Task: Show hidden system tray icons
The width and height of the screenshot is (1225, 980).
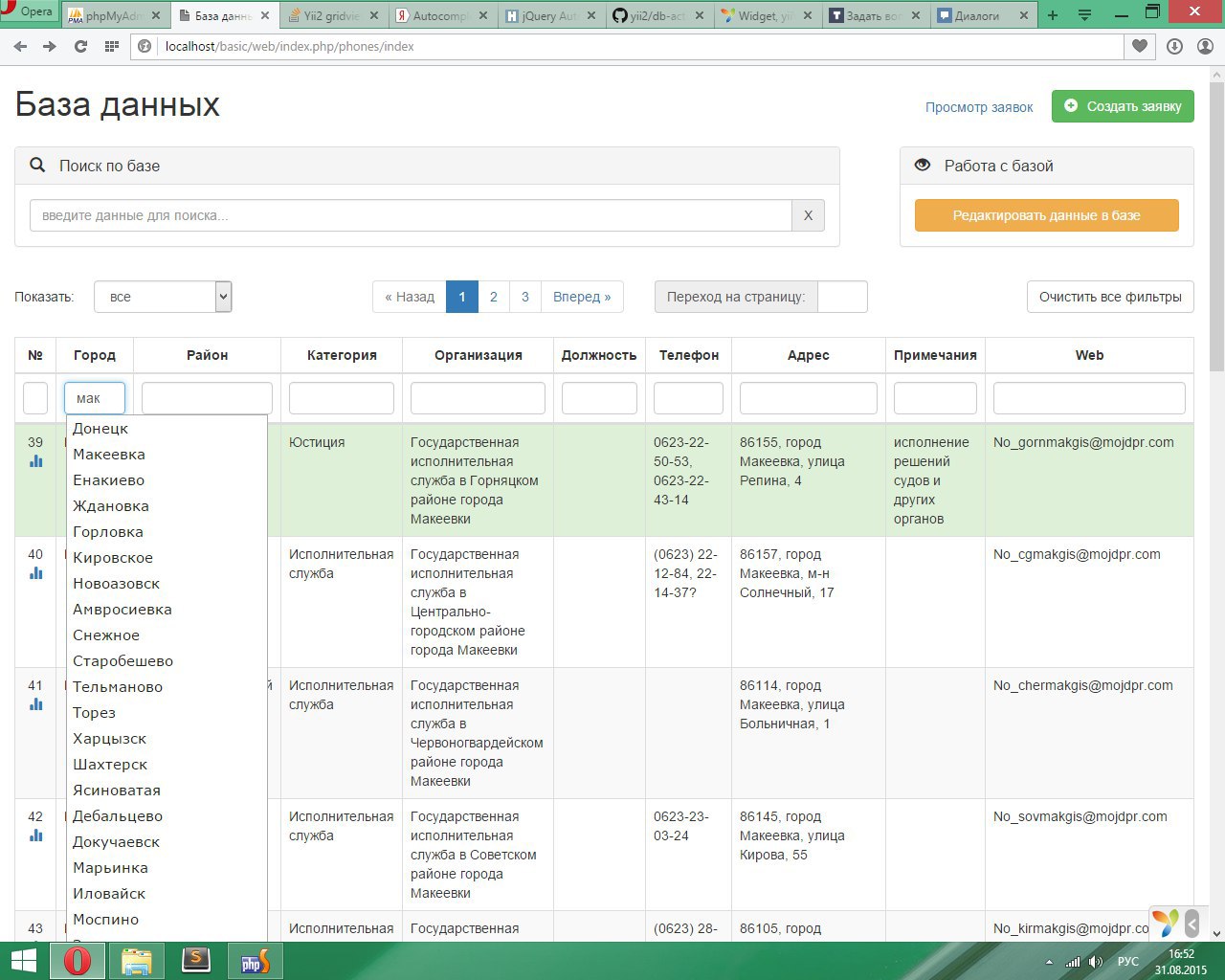Action: click(1050, 962)
